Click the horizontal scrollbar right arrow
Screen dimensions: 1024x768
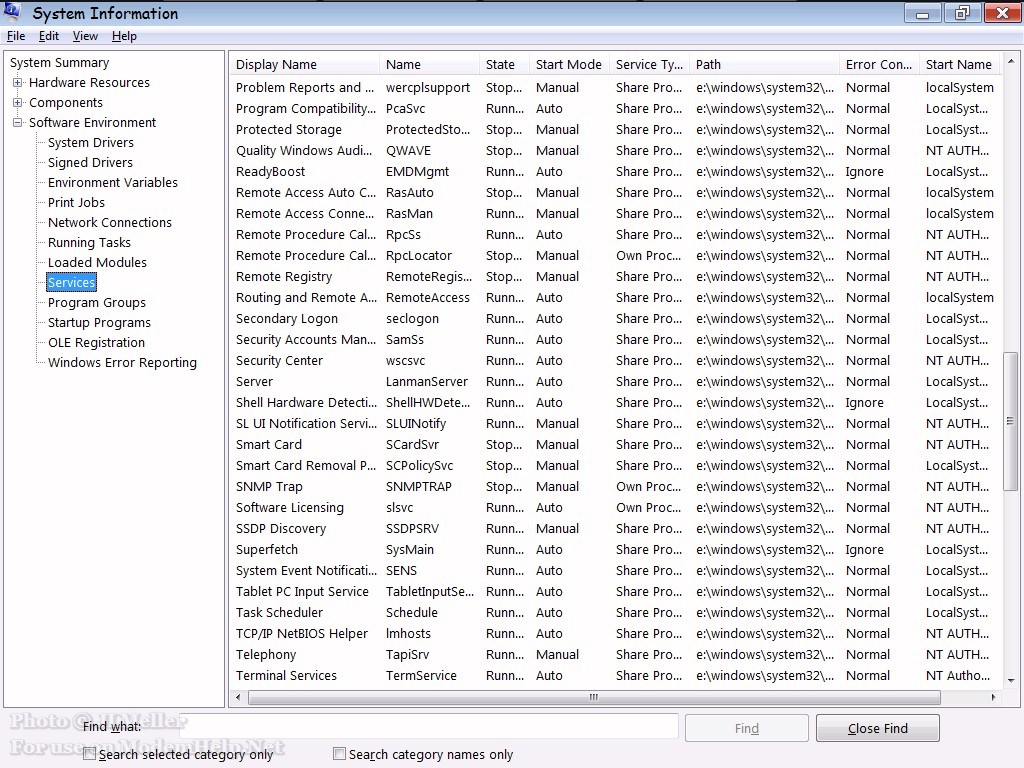[993, 697]
